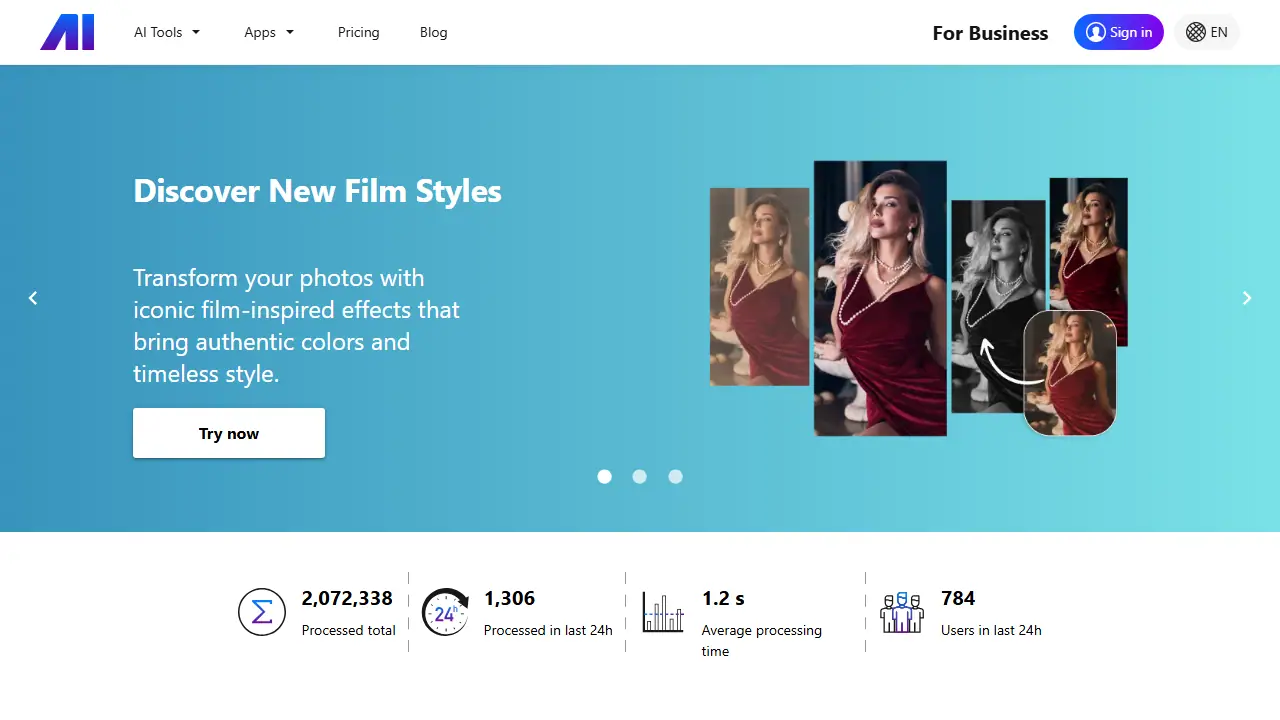1280x720 pixels.
Task: Click the bar chart processing time icon
Action: pyautogui.click(x=663, y=612)
